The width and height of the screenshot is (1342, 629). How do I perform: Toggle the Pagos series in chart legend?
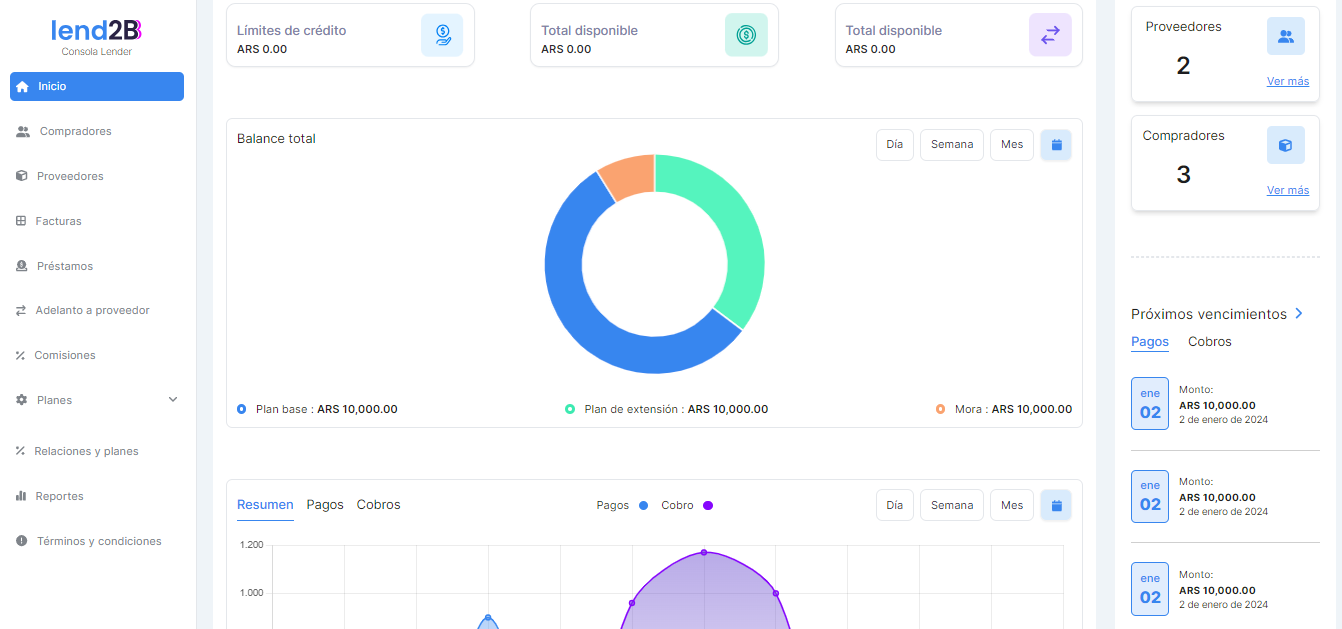click(x=622, y=506)
